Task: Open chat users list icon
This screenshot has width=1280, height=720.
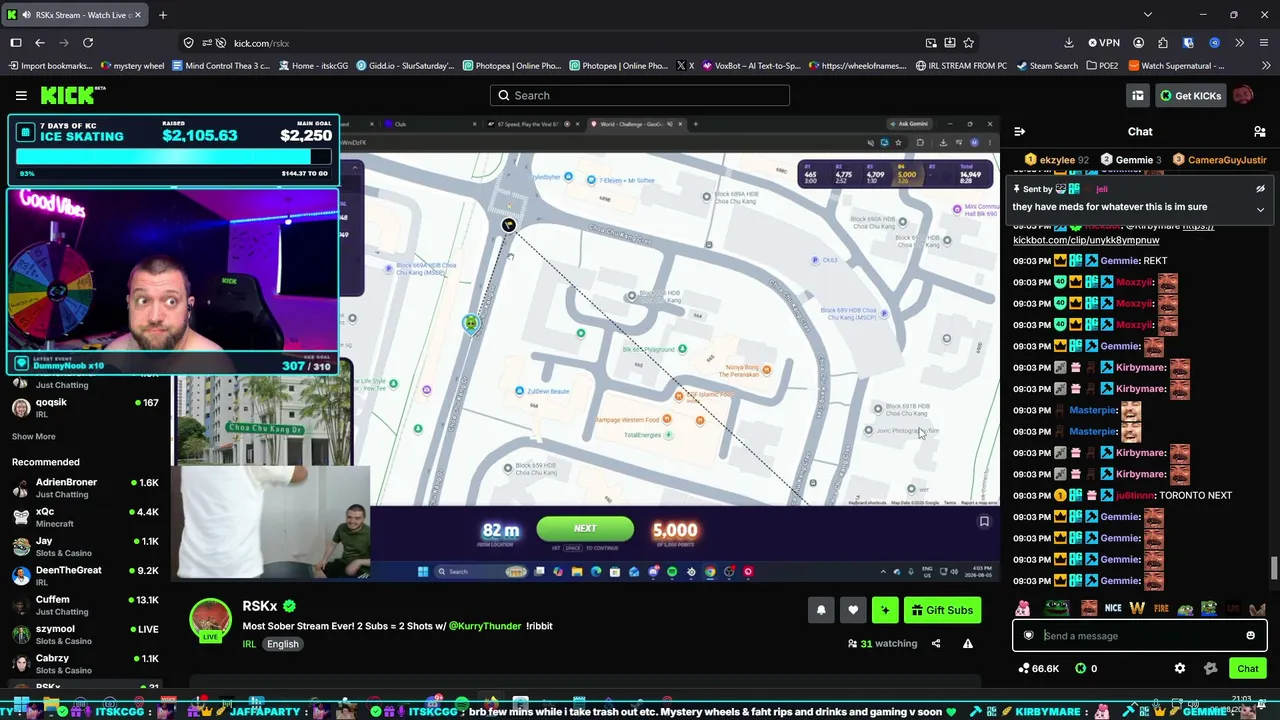Action: click(x=1260, y=131)
